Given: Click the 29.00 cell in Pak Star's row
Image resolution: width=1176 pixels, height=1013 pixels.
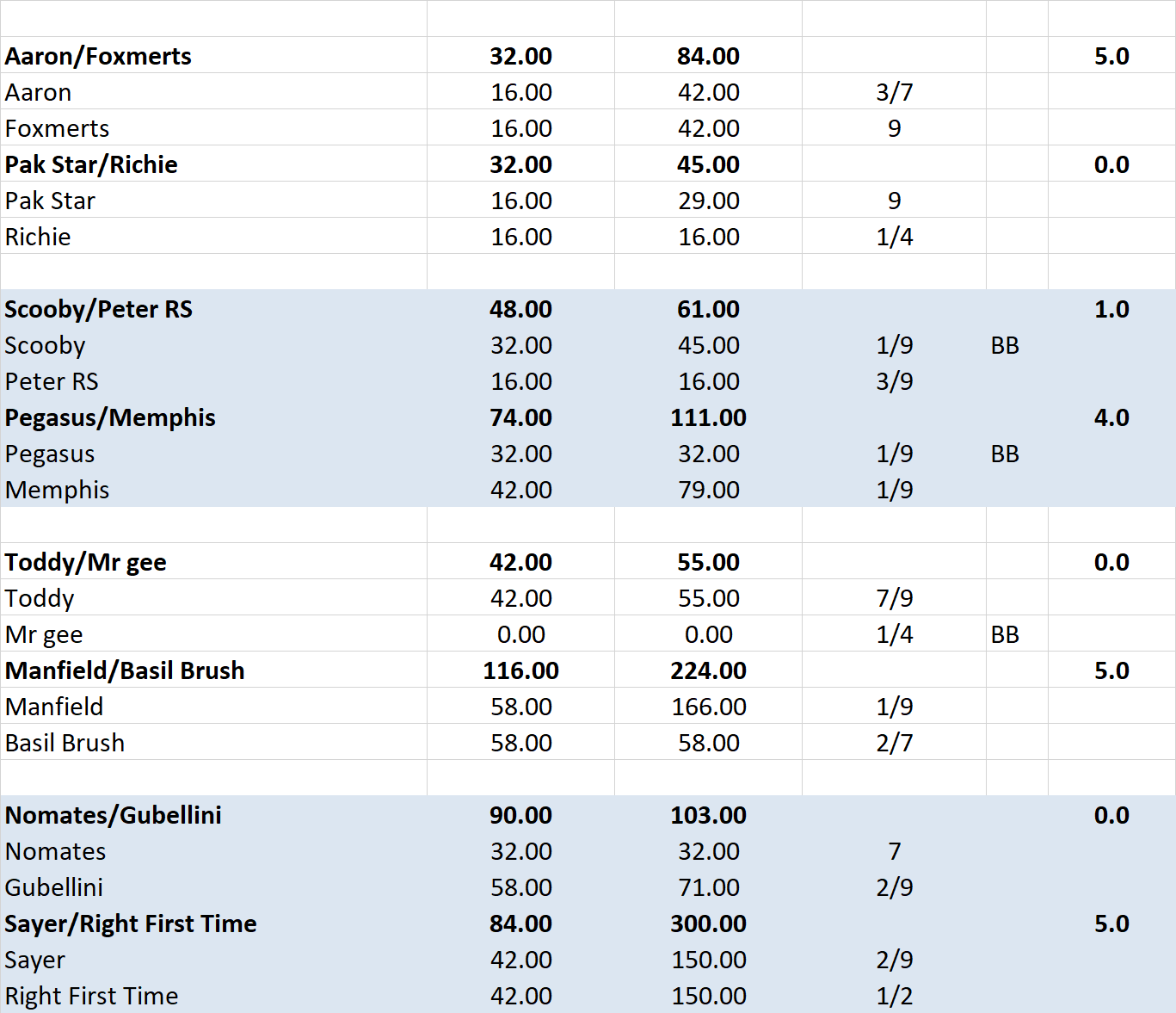Looking at the screenshot, I should [x=708, y=201].
